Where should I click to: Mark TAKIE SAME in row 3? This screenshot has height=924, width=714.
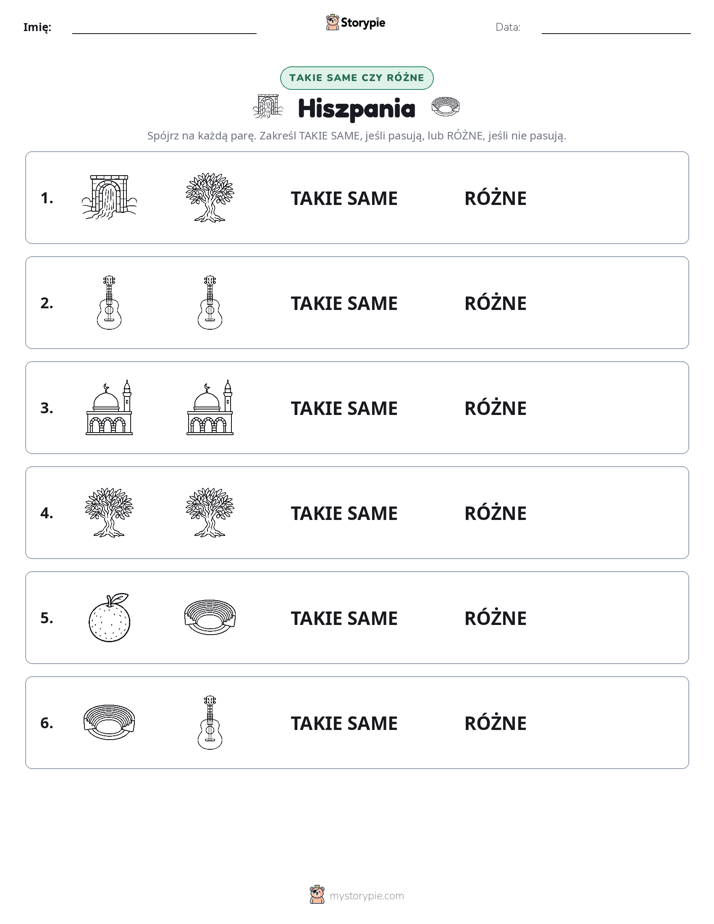pyautogui.click(x=344, y=408)
